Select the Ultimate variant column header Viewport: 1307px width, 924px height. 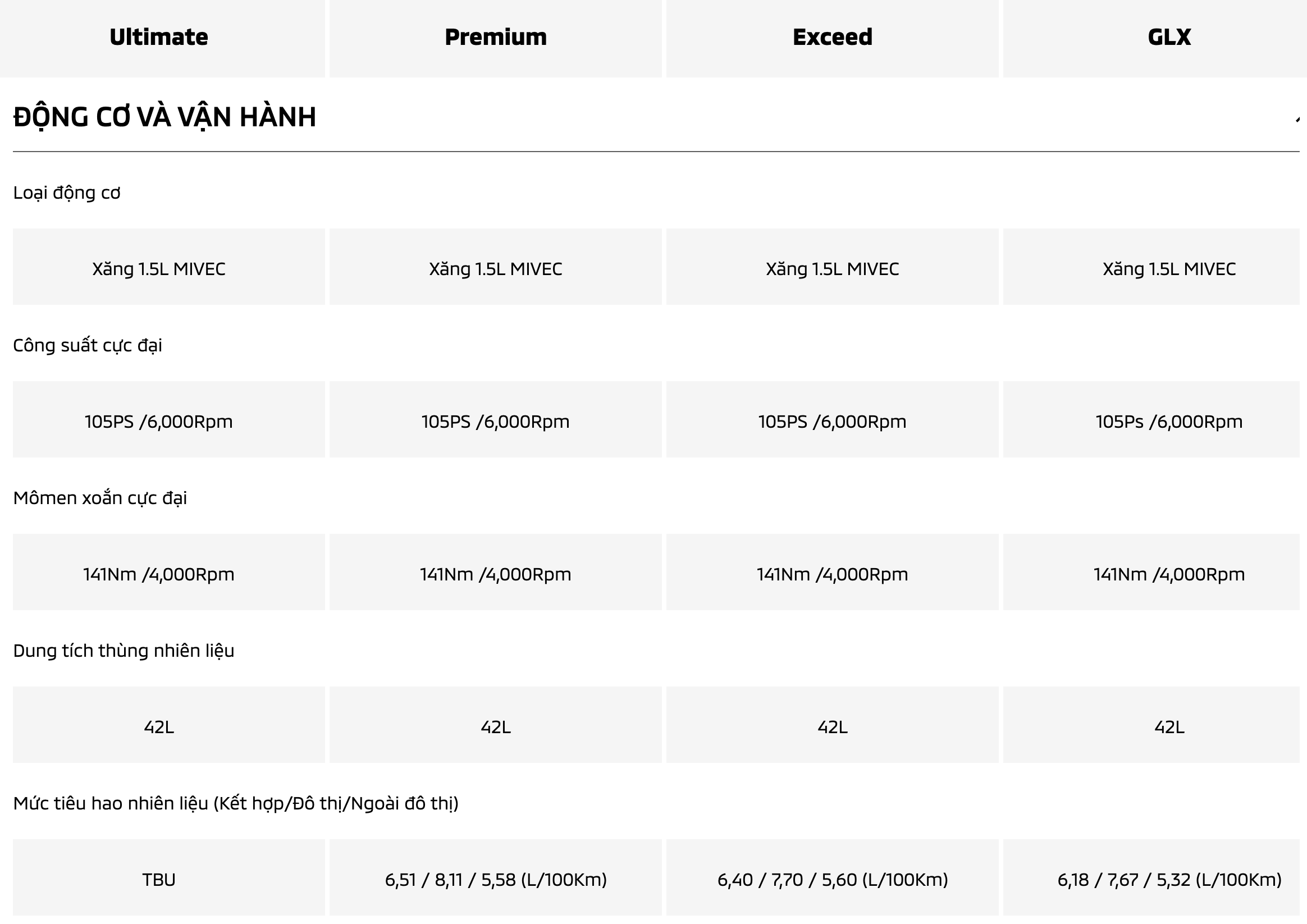[159, 38]
